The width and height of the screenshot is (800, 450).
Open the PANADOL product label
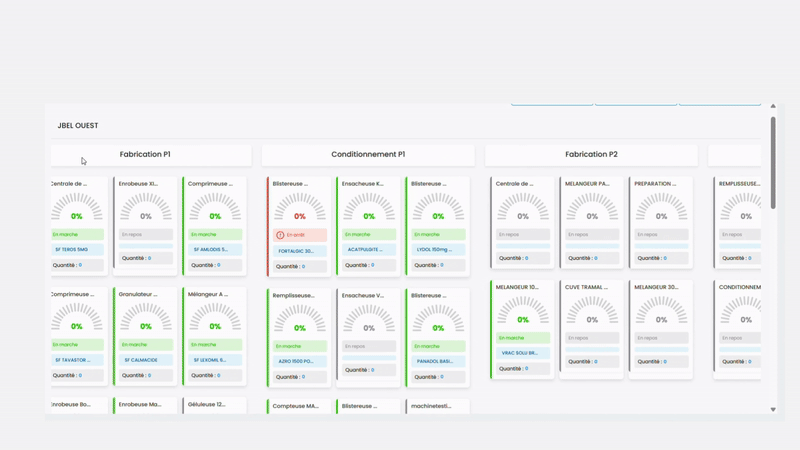tap(438, 361)
